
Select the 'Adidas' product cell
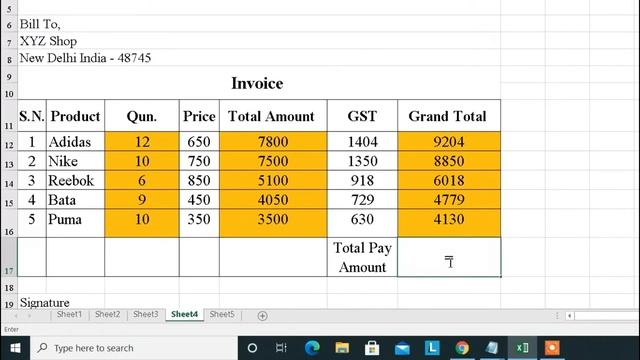(x=75, y=142)
